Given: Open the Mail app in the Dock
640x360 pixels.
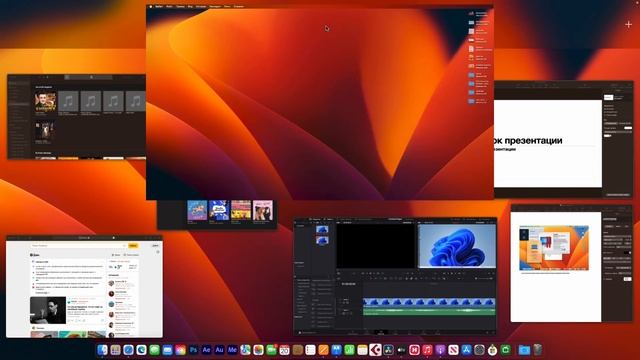Looking at the screenshot, I should coord(167,350).
